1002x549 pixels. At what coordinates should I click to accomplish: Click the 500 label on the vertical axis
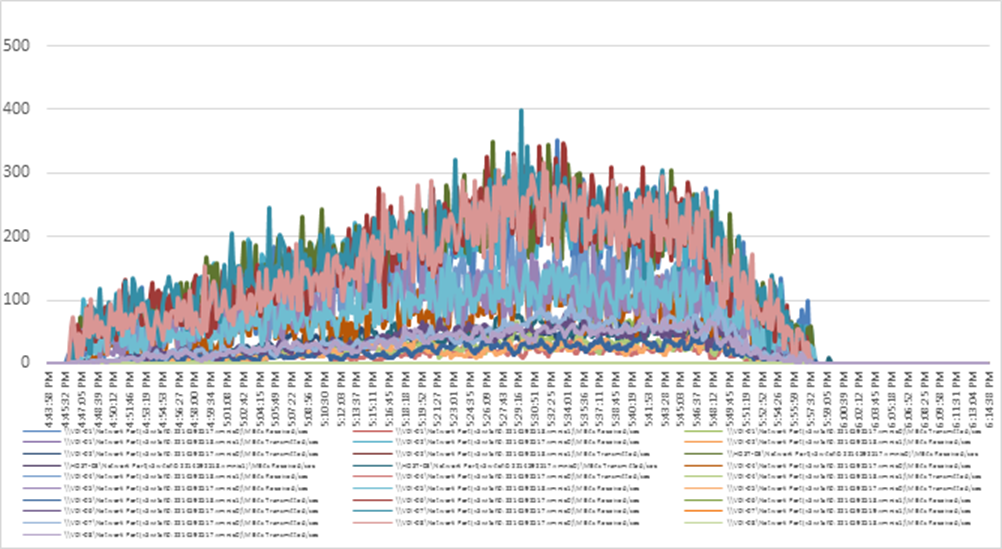pos(16,45)
